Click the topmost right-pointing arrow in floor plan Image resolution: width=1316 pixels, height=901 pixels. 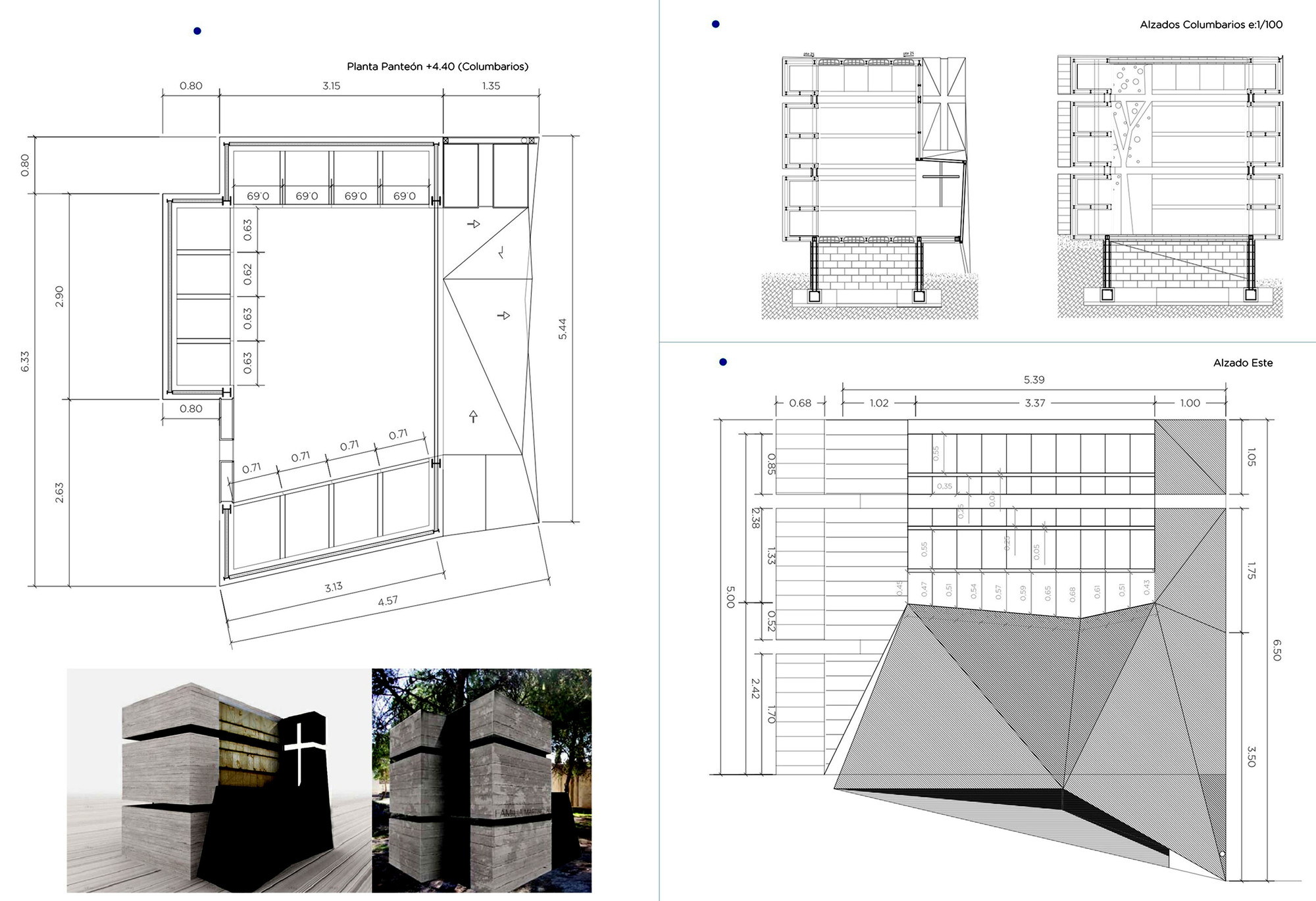point(473,224)
